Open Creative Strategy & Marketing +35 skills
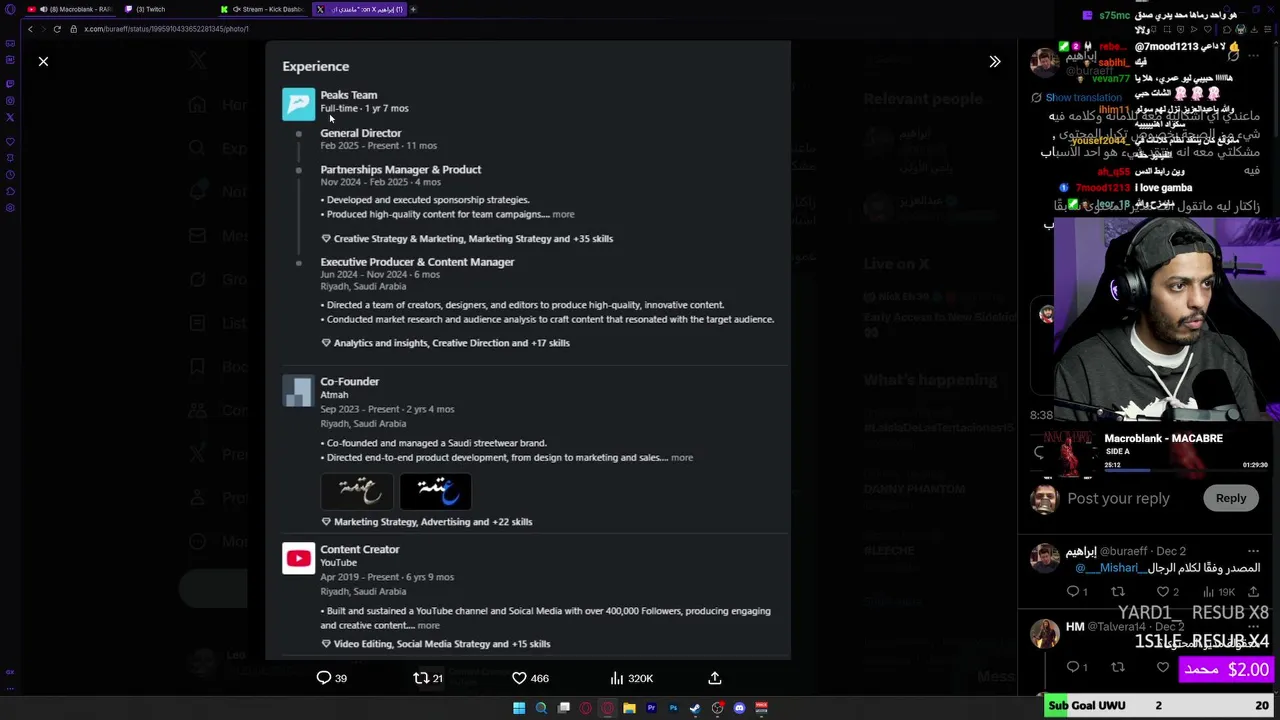Image resolution: width=1280 pixels, height=720 pixels. 467,239
